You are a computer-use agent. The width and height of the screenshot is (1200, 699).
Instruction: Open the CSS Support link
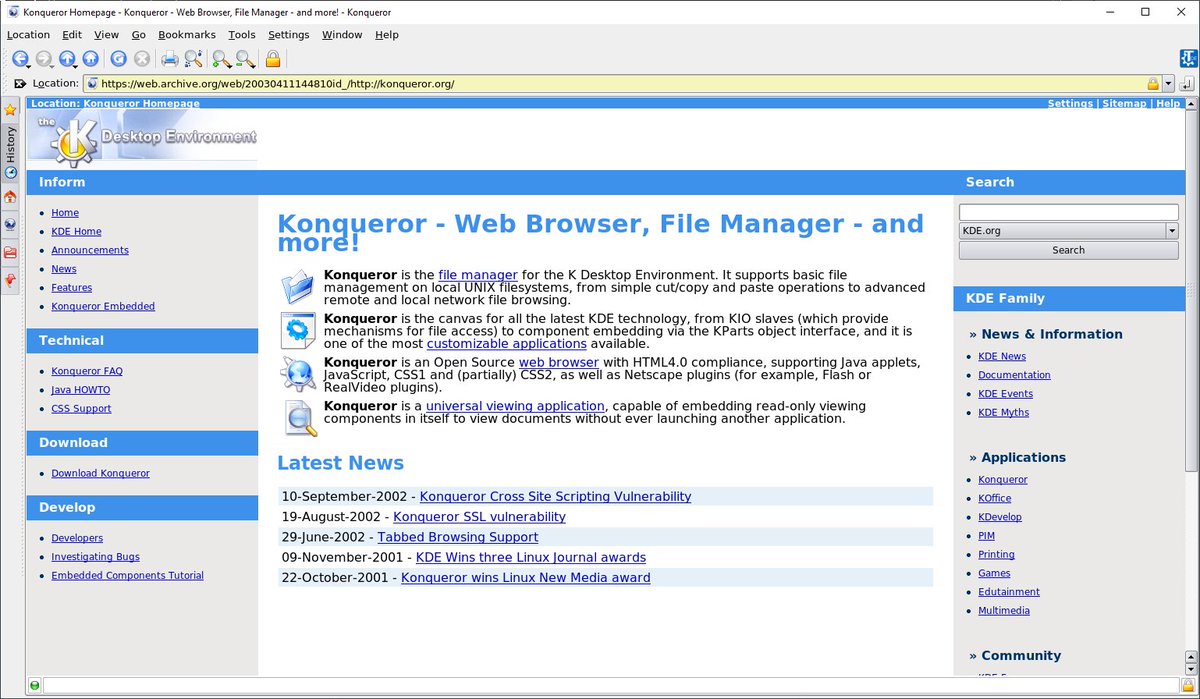(x=81, y=408)
